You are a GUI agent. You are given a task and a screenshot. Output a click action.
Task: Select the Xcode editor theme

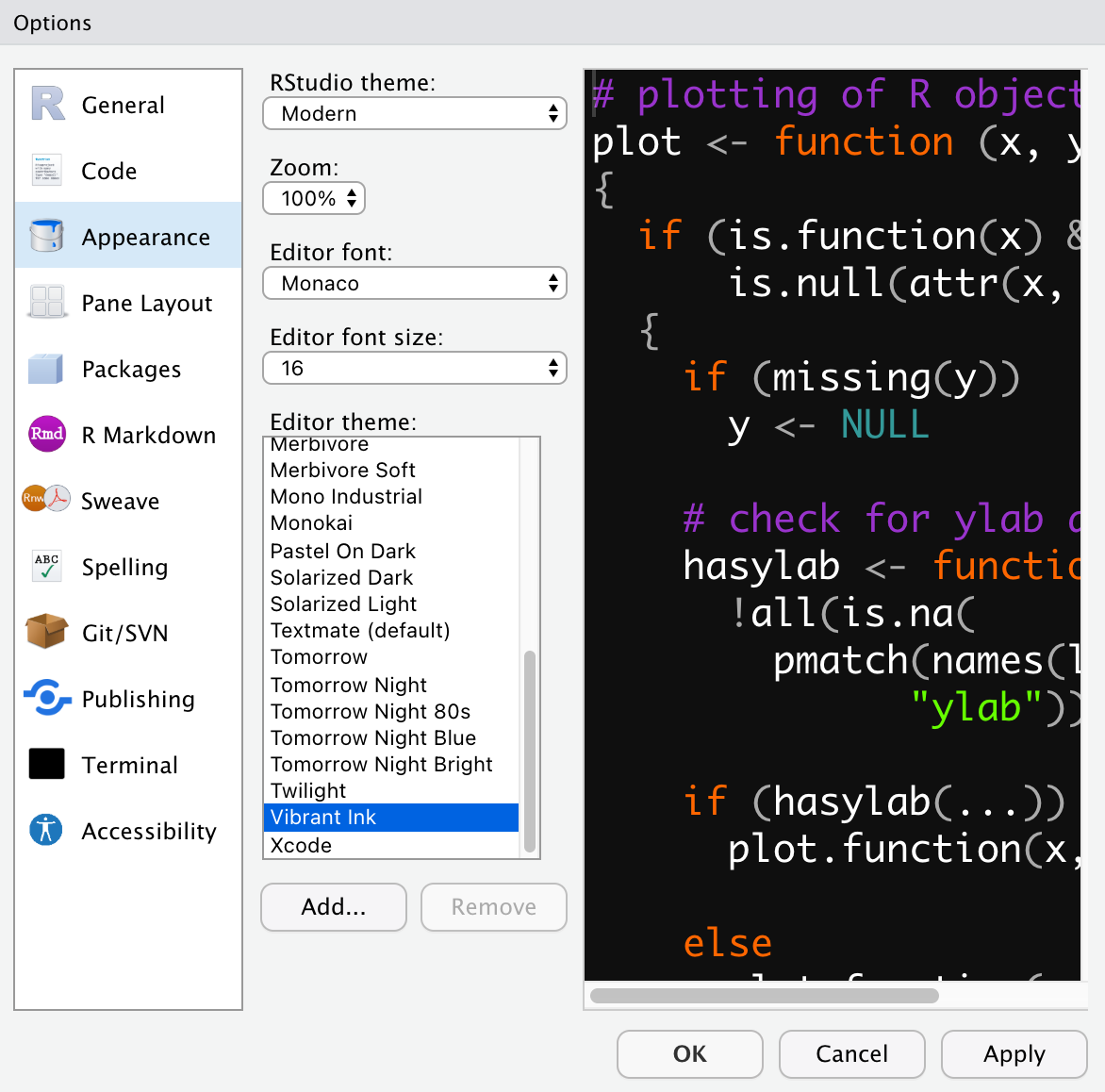[x=391, y=845]
